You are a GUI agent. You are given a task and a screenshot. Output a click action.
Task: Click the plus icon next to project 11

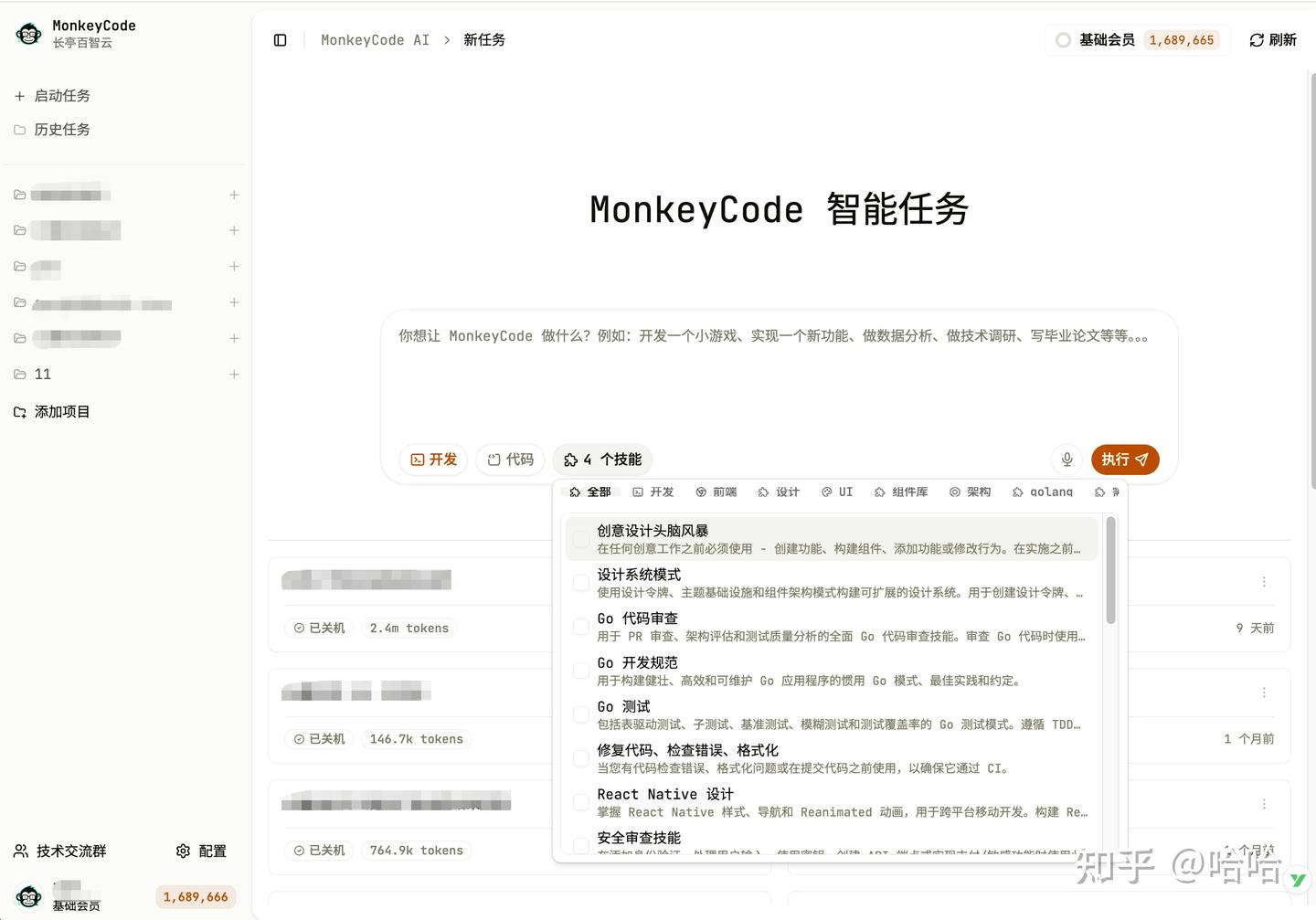click(x=234, y=375)
